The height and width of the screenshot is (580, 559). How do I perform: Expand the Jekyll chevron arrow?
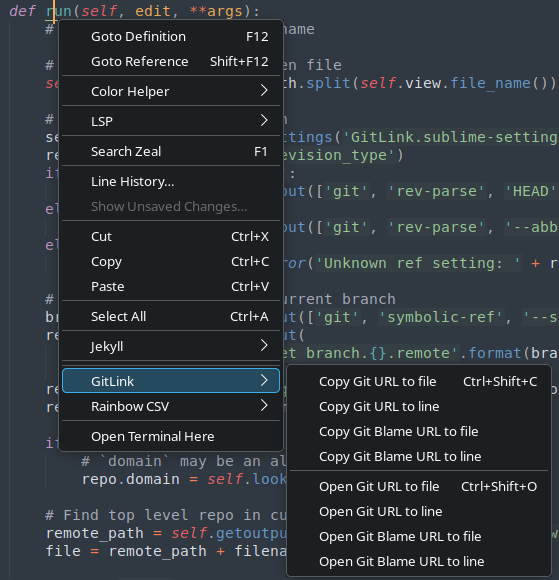264,345
